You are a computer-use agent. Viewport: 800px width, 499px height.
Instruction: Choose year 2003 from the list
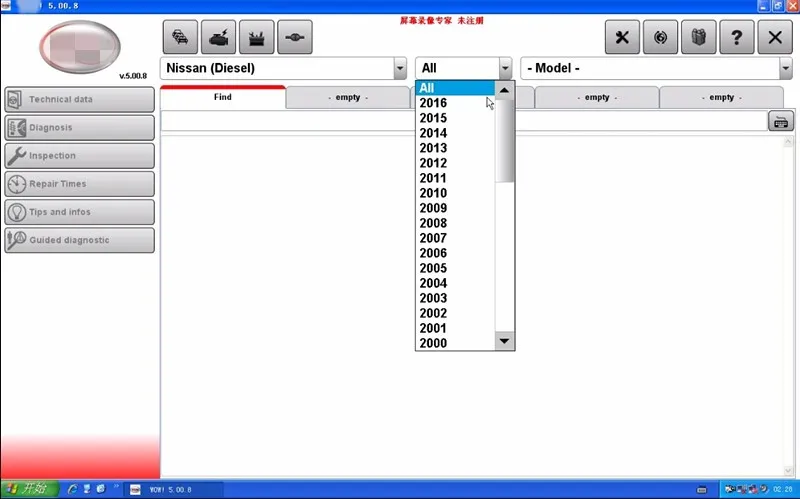pos(455,298)
